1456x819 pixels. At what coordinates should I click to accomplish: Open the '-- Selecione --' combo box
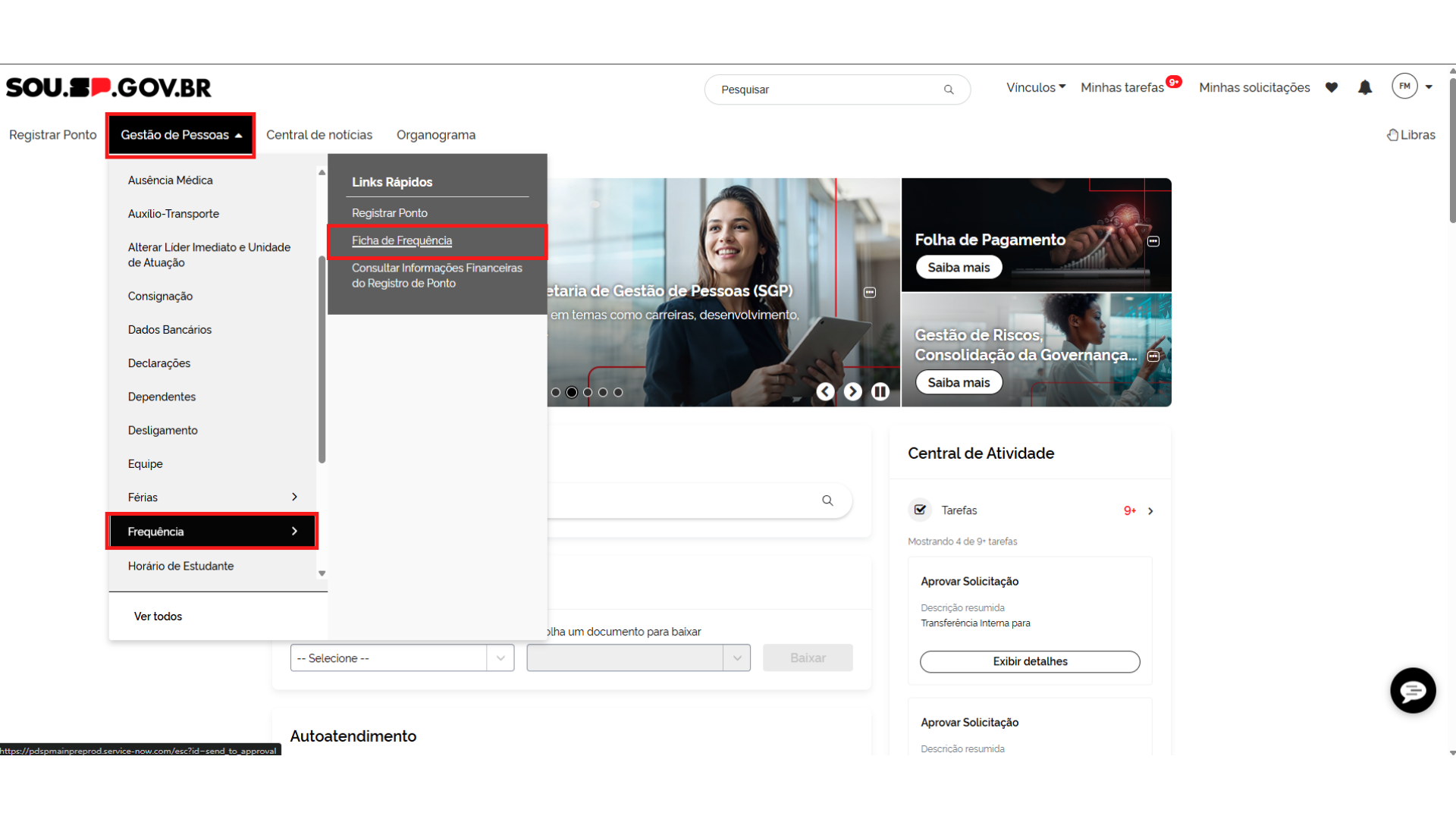coord(402,657)
